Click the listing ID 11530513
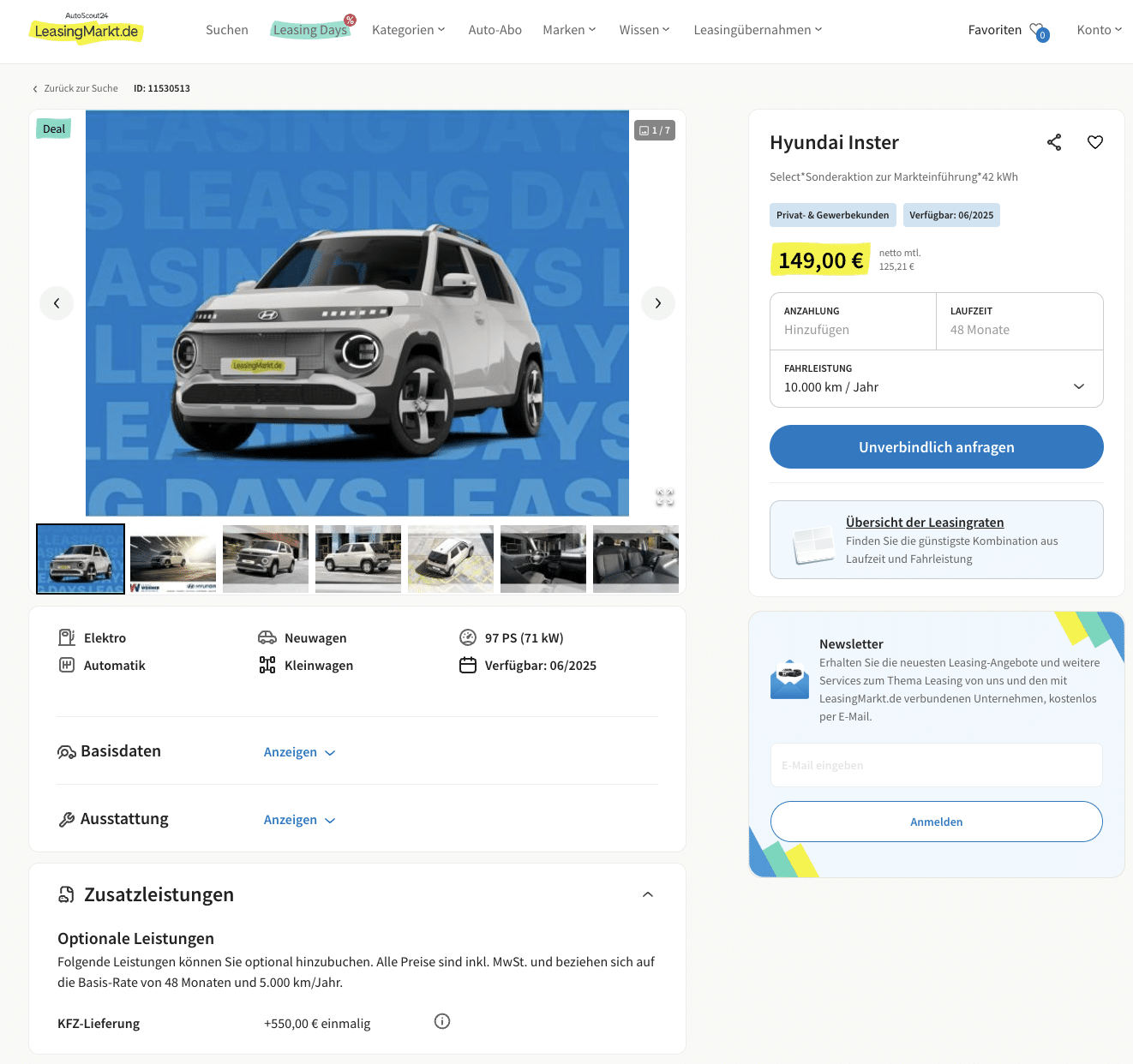The width and height of the screenshot is (1133, 1064). coord(162,88)
